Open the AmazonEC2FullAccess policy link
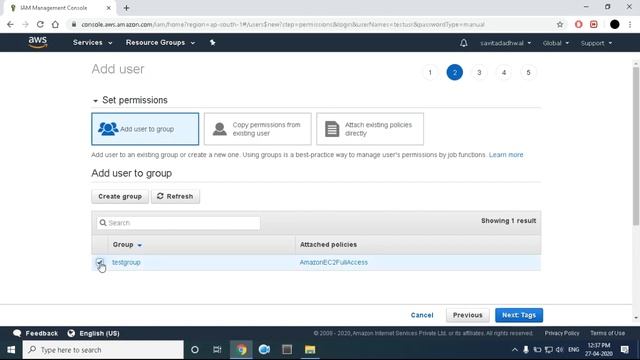The height and width of the screenshot is (360, 640). click(x=333, y=262)
